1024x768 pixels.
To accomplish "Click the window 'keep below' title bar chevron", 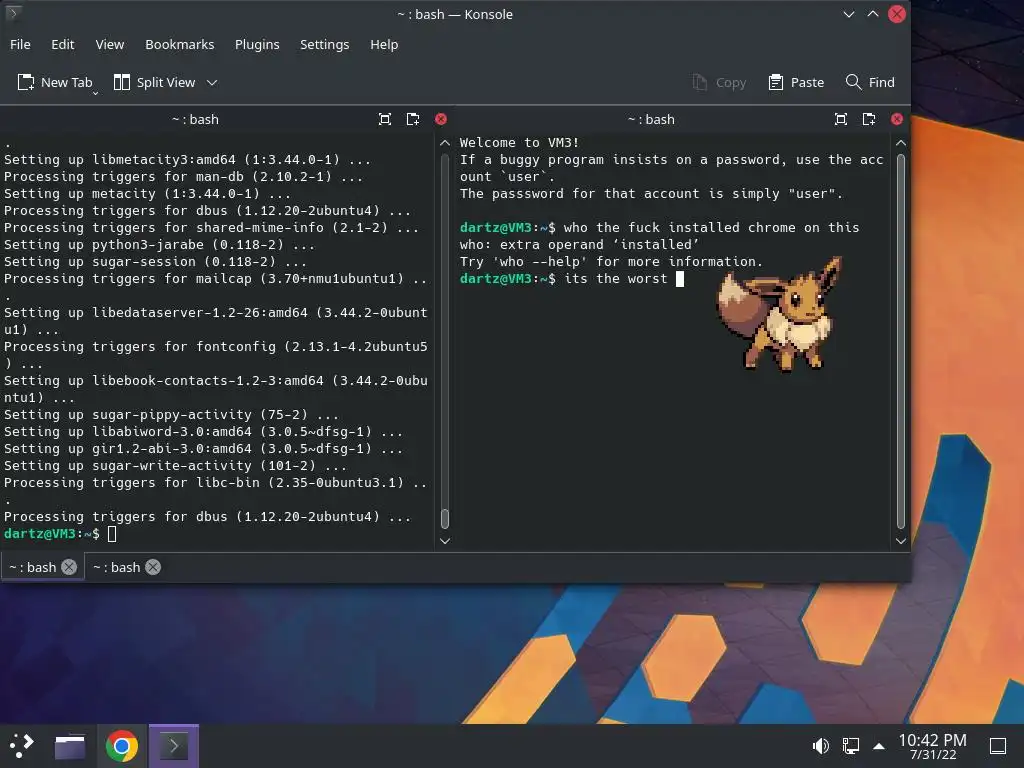I will click(x=848, y=14).
